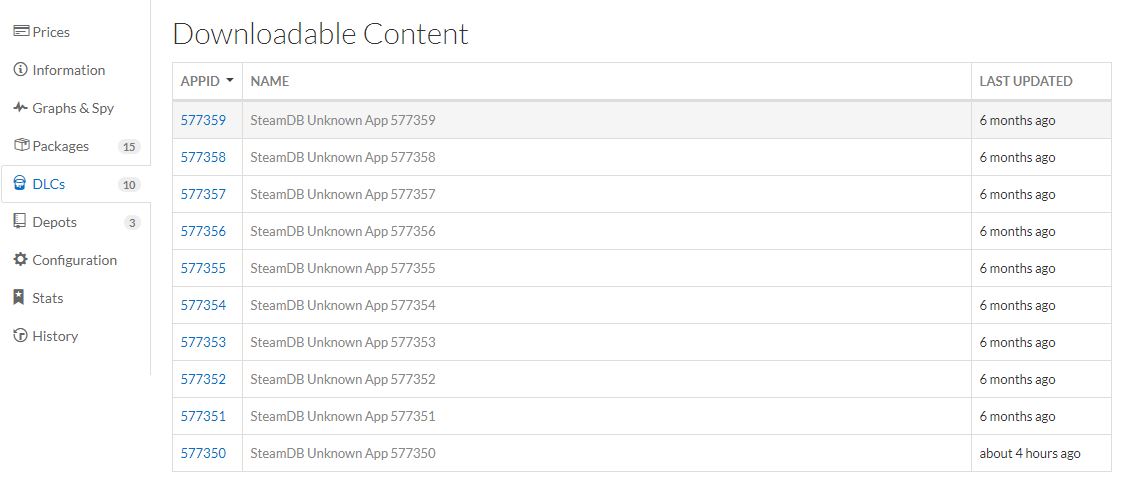Click the Configuration gear icon
Image resolution: width=1126 pixels, height=488 pixels.
(x=20, y=260)
